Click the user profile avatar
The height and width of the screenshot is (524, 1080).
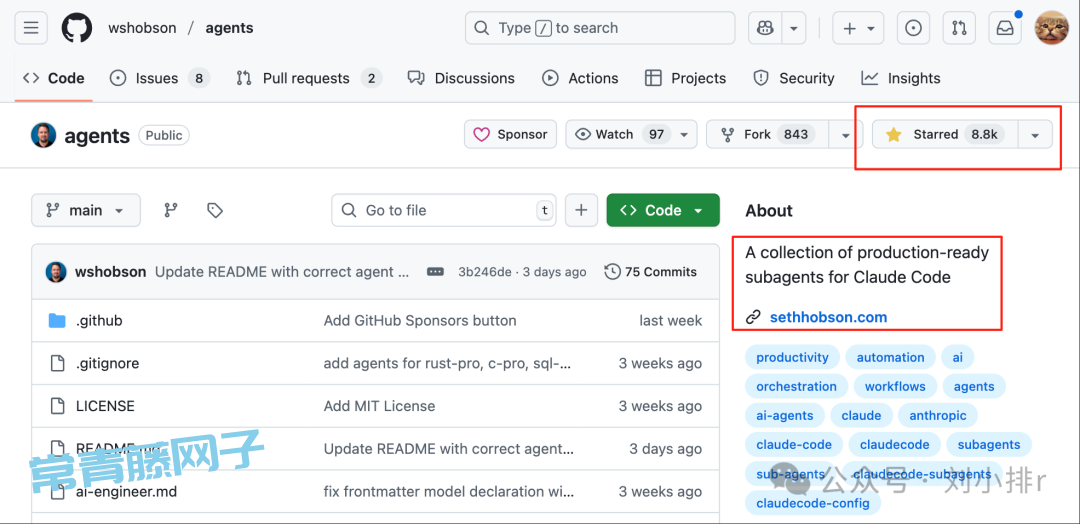coord(1052,28)
